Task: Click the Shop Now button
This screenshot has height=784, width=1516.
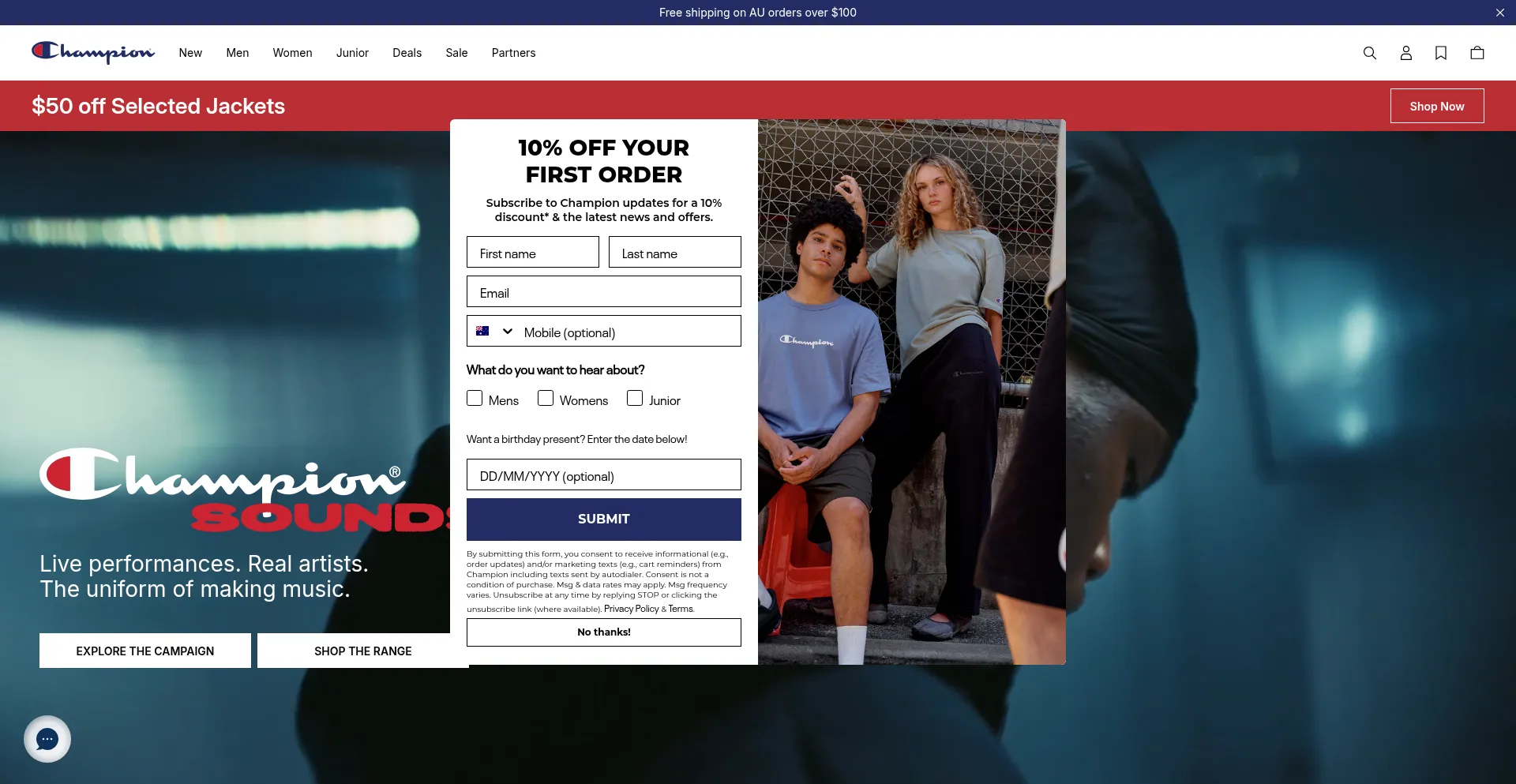Action: [x=1437, y=106]
